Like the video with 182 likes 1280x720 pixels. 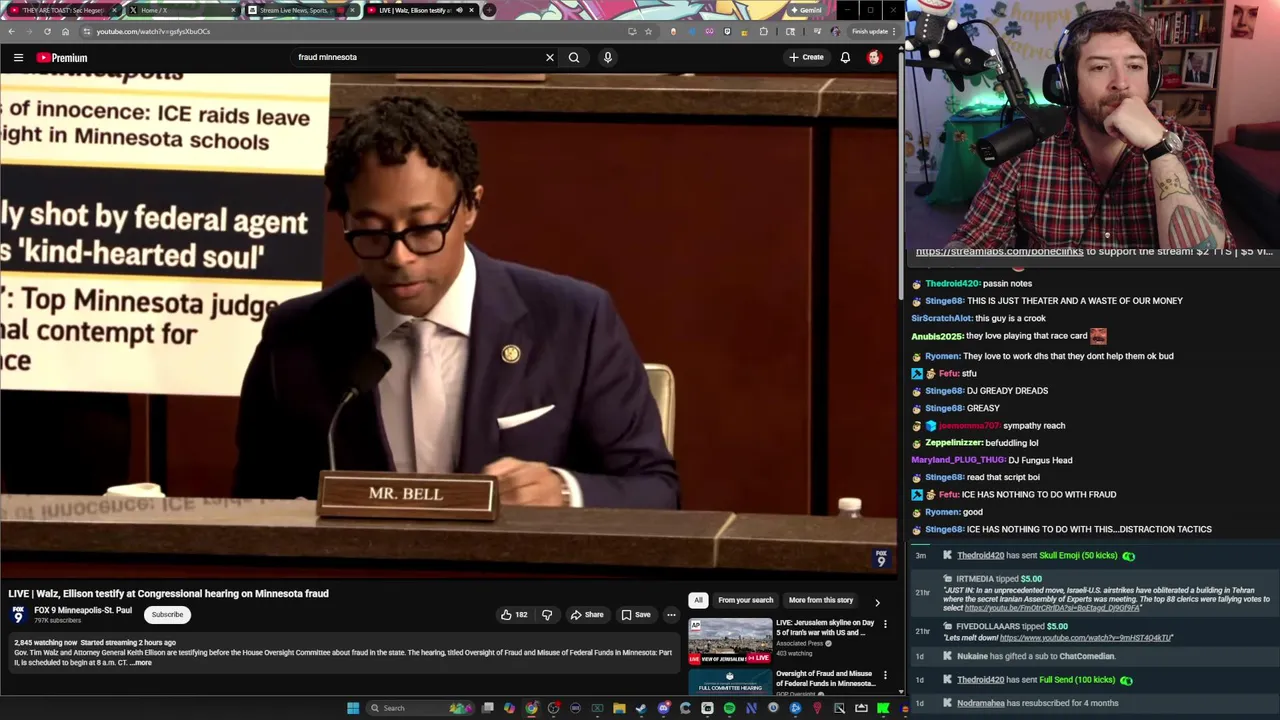[514, 615]
